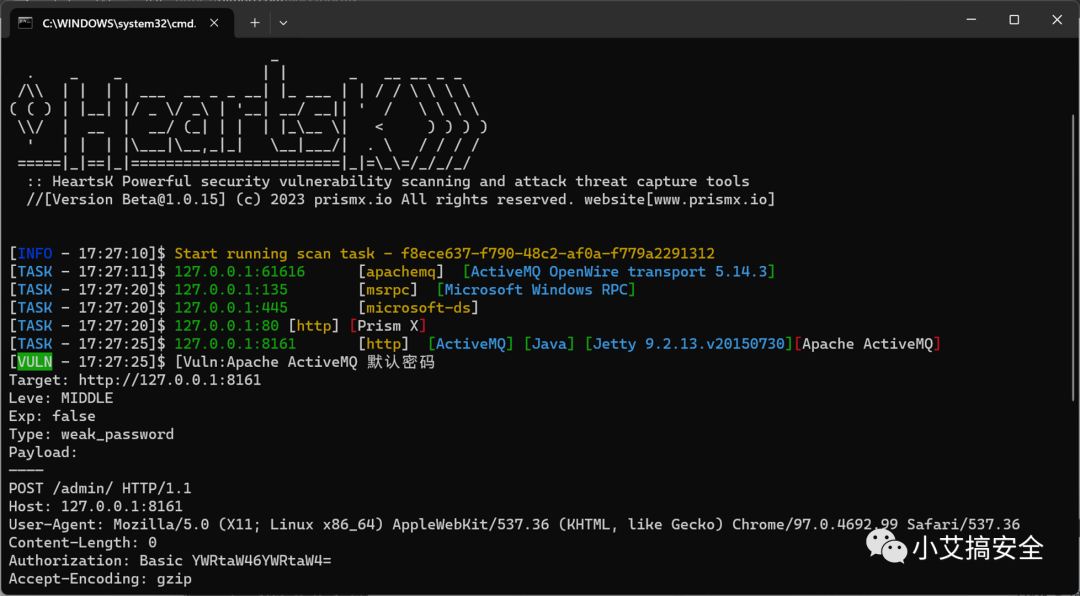Viewport: 1080px width, 596px height.
Task: Click the Content-Length: 0 line
Action: point(83,542)
